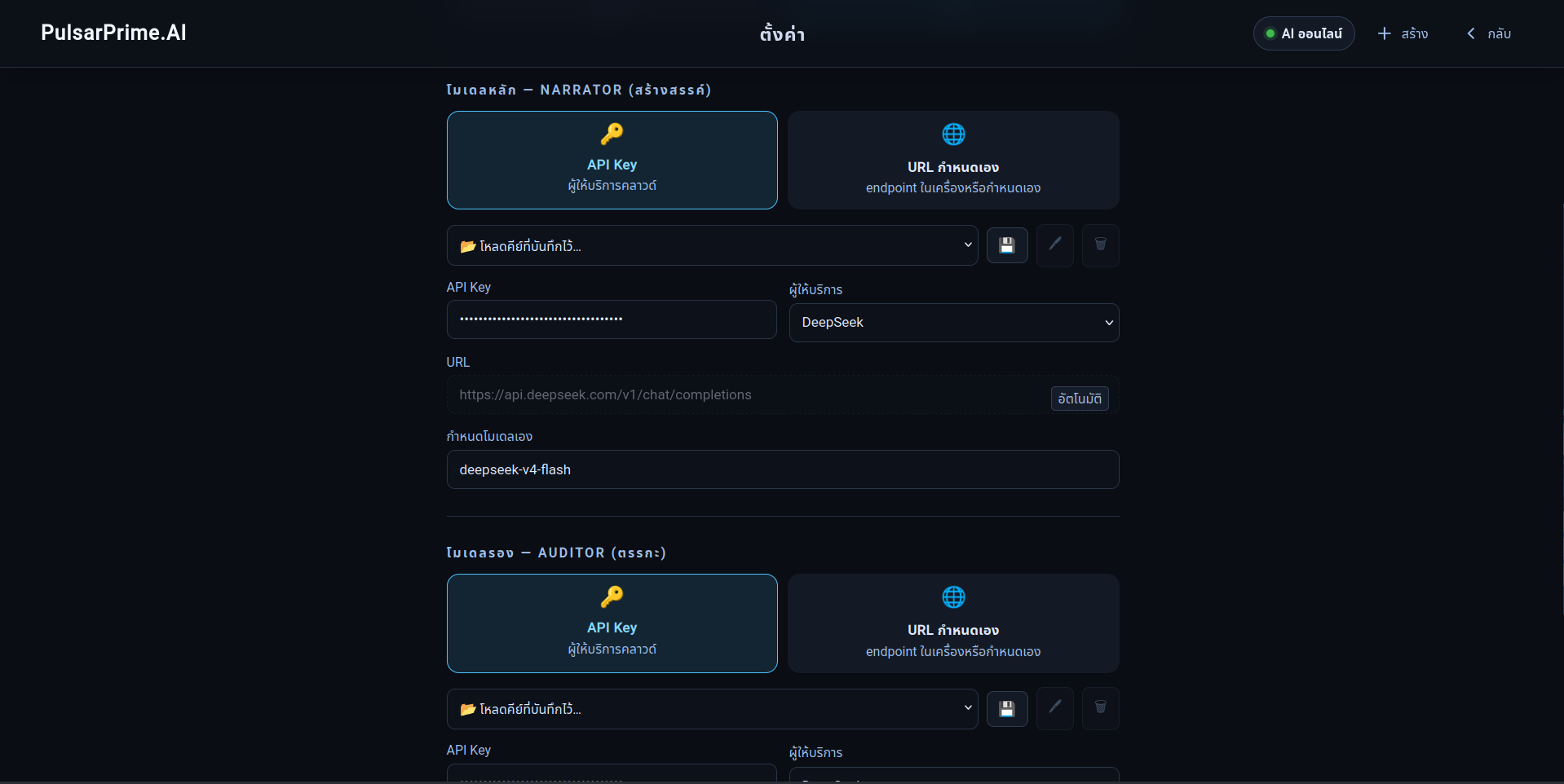
Task: Click the PulsarPrime.AI logo
Action: (113, 33)
